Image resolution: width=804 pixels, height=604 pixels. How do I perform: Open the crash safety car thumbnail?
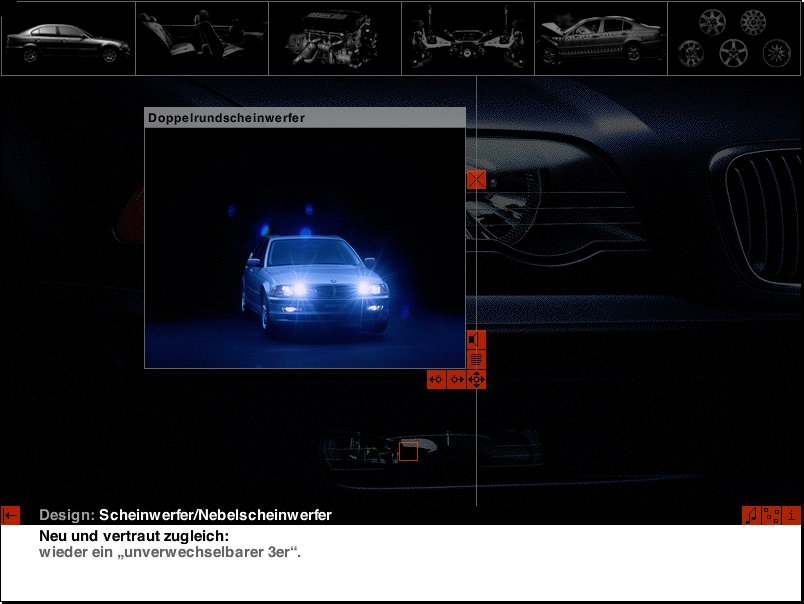(601, 38)
